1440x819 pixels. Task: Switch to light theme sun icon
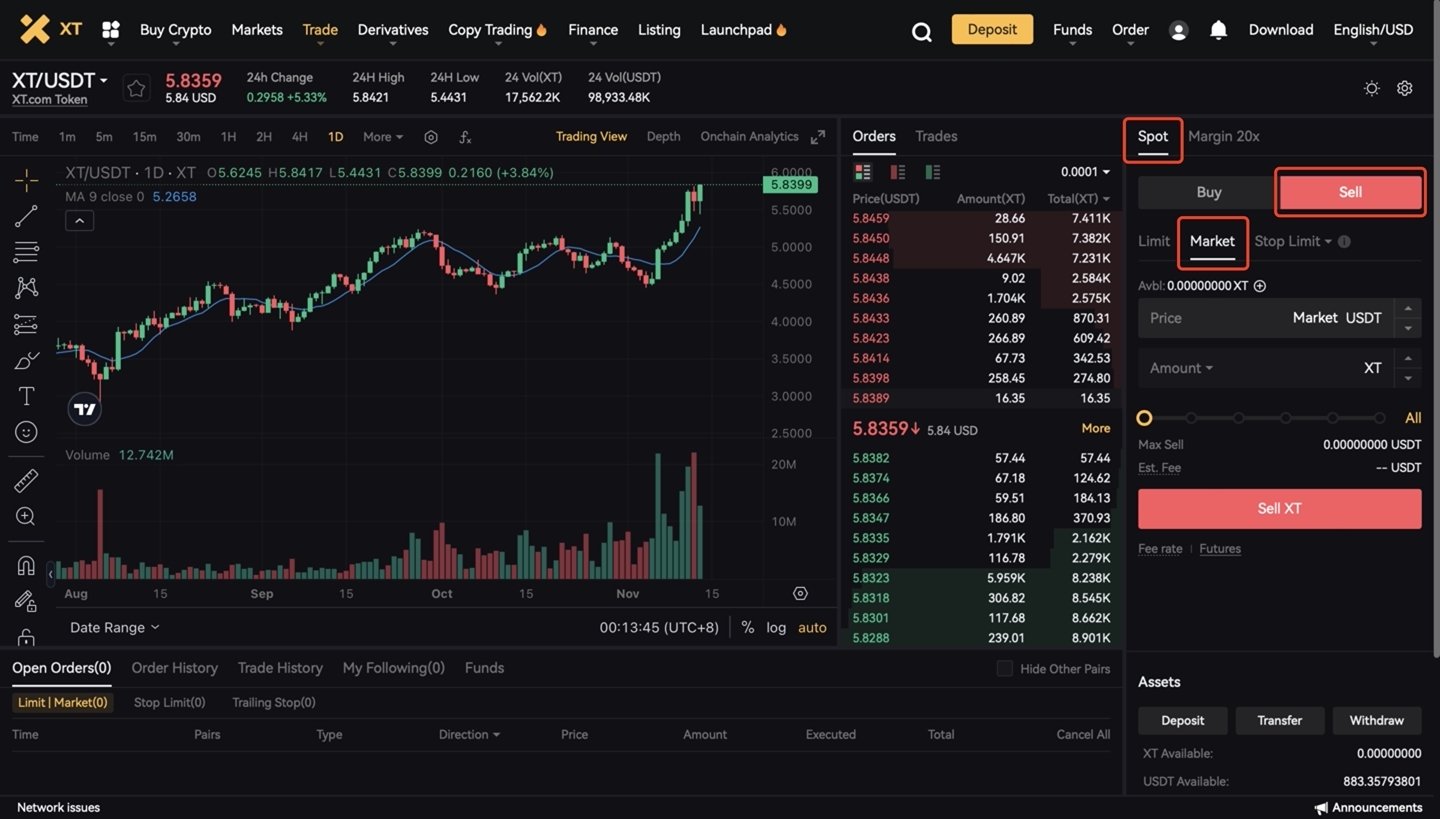coord(1372,88)
